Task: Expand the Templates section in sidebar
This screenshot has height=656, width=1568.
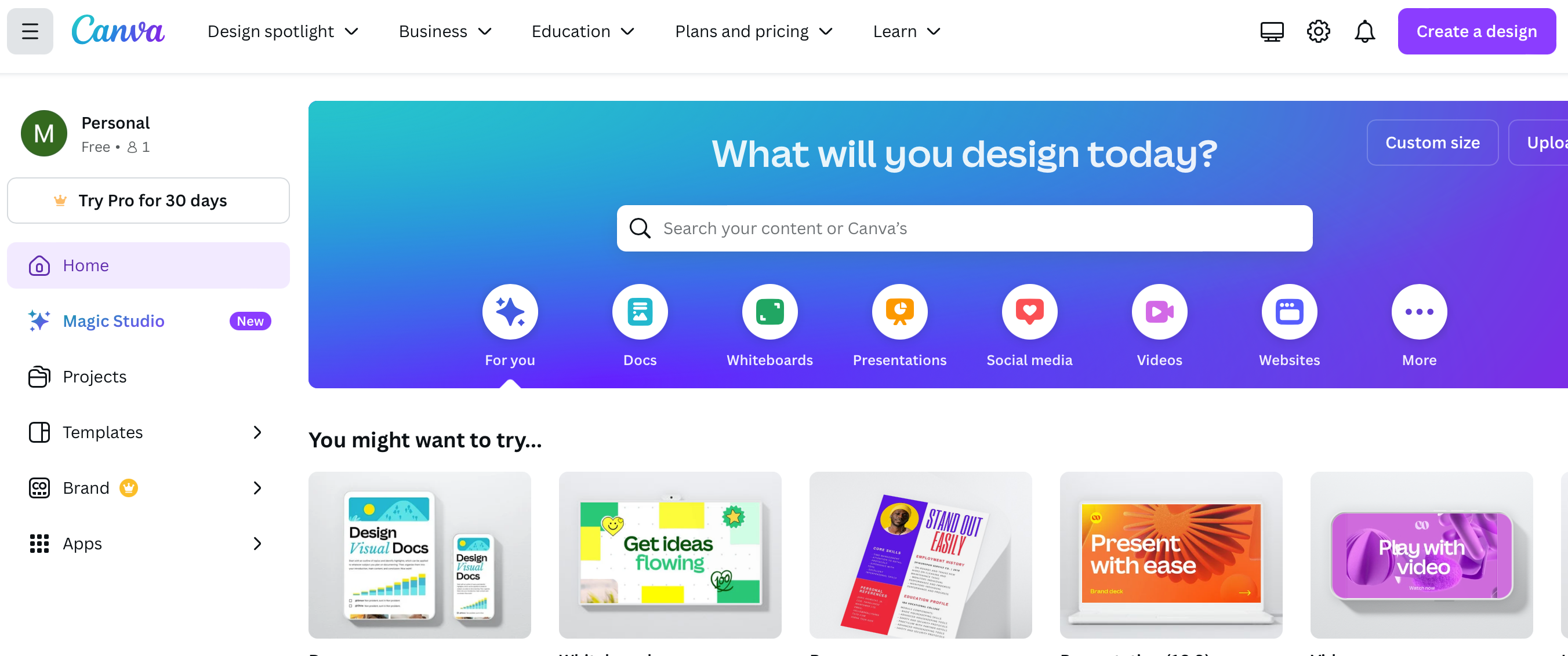Action: (257, 431)
